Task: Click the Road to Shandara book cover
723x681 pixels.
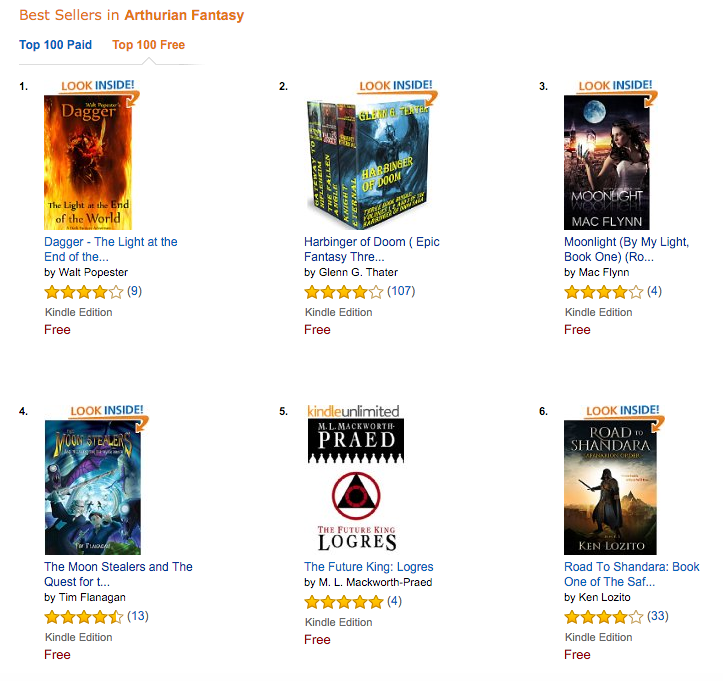Action: pyautogui.click(x=610, y=487)
